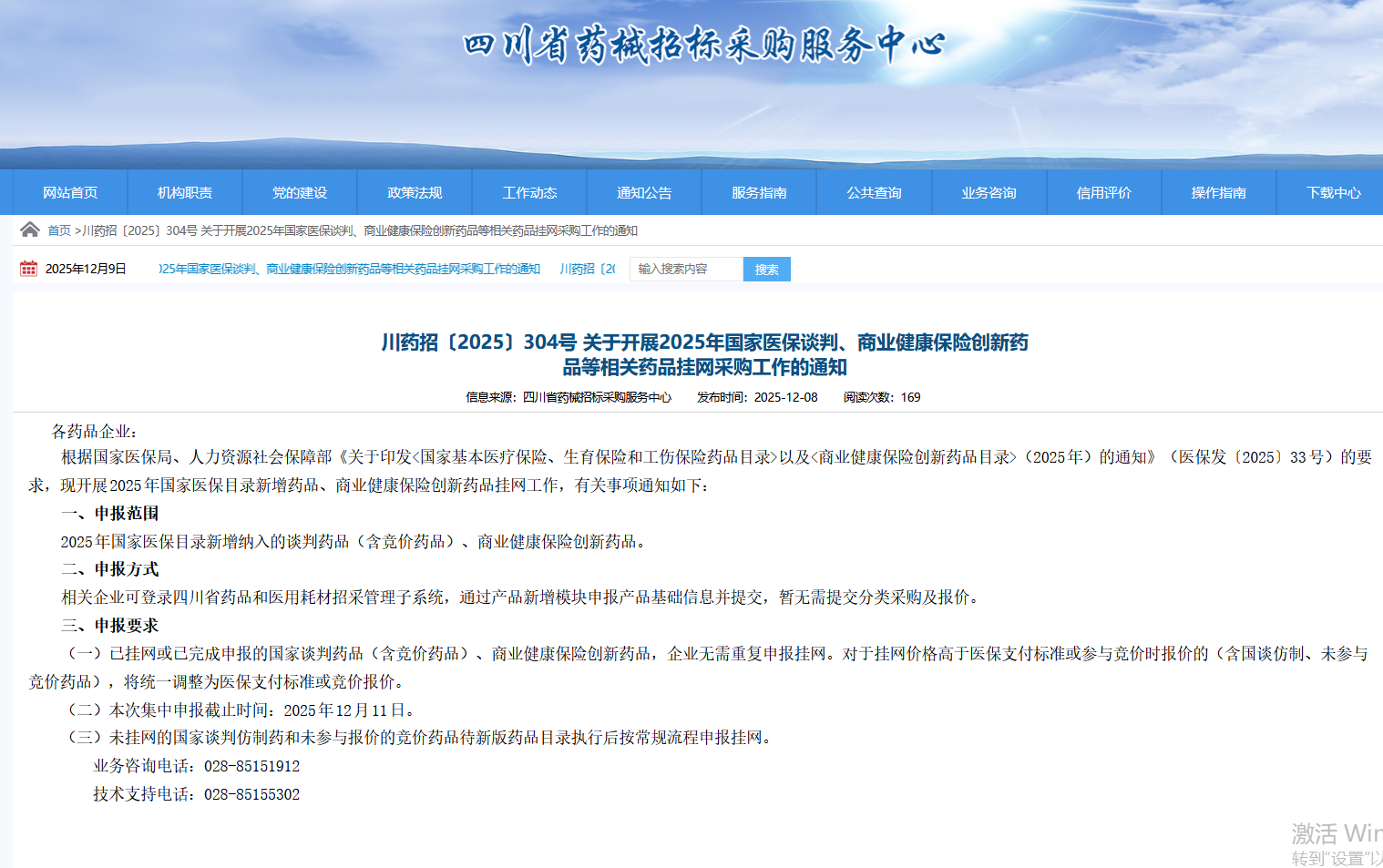Click the 首页 breadcrumb link
The width and height of the screenshot is (1383, 868).
pos(59,230)
